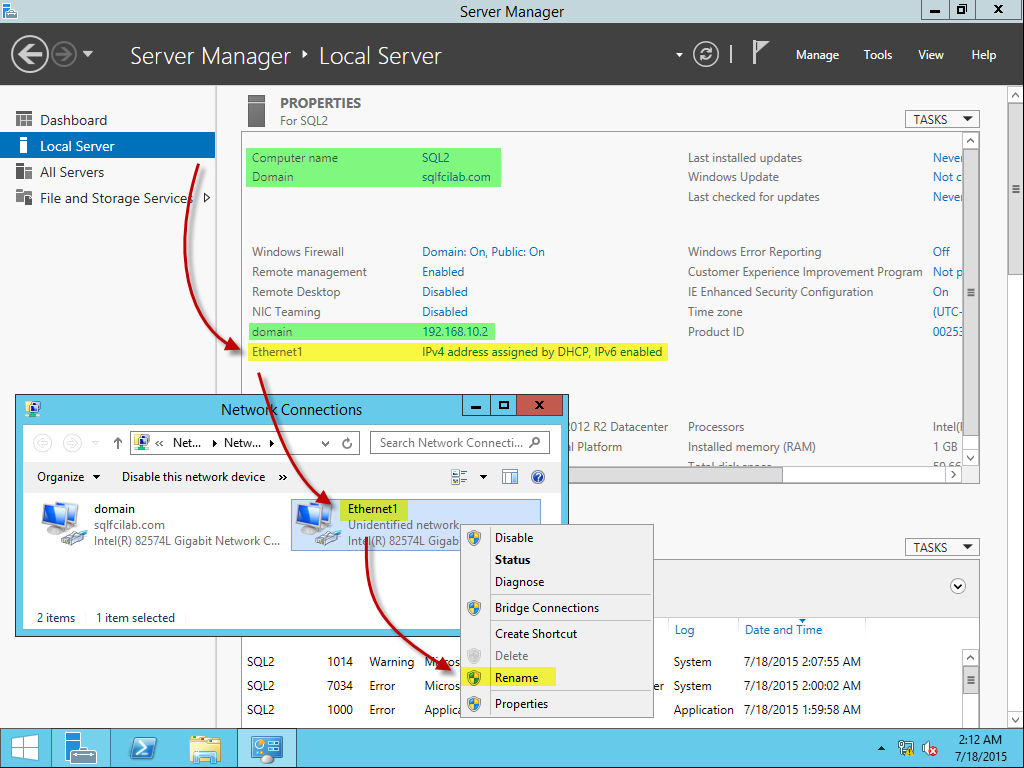Image resolution: width=1024 pixels, height=768 pixels.
Task: Expand File and Storage Services arrow
Action: (x=207, y=197)
